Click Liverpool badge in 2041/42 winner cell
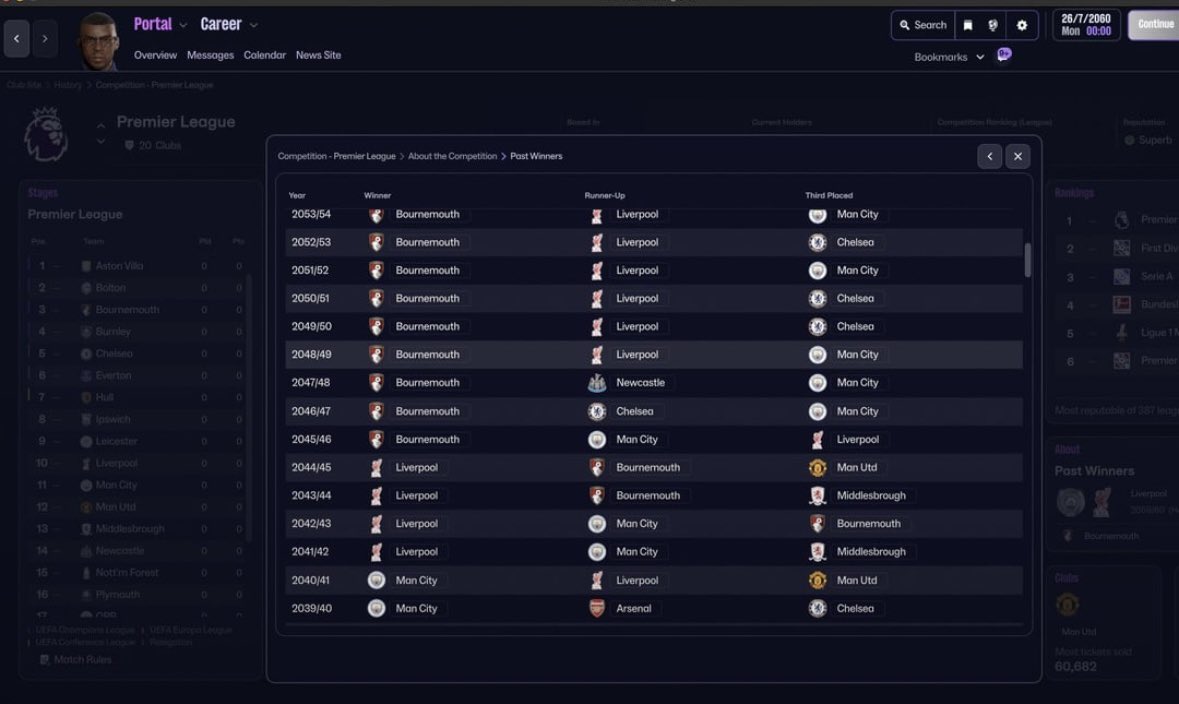1179x704 pixels. point(376,551)
